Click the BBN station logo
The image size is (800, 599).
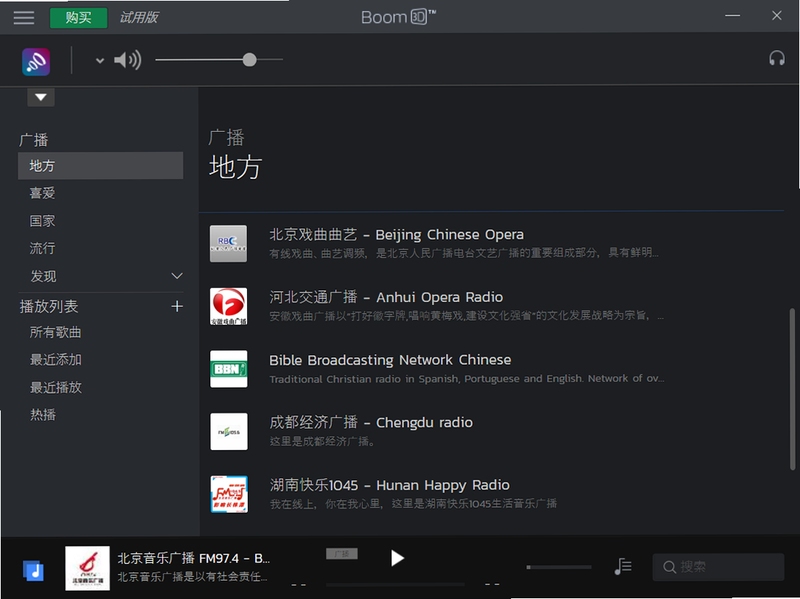229,369
